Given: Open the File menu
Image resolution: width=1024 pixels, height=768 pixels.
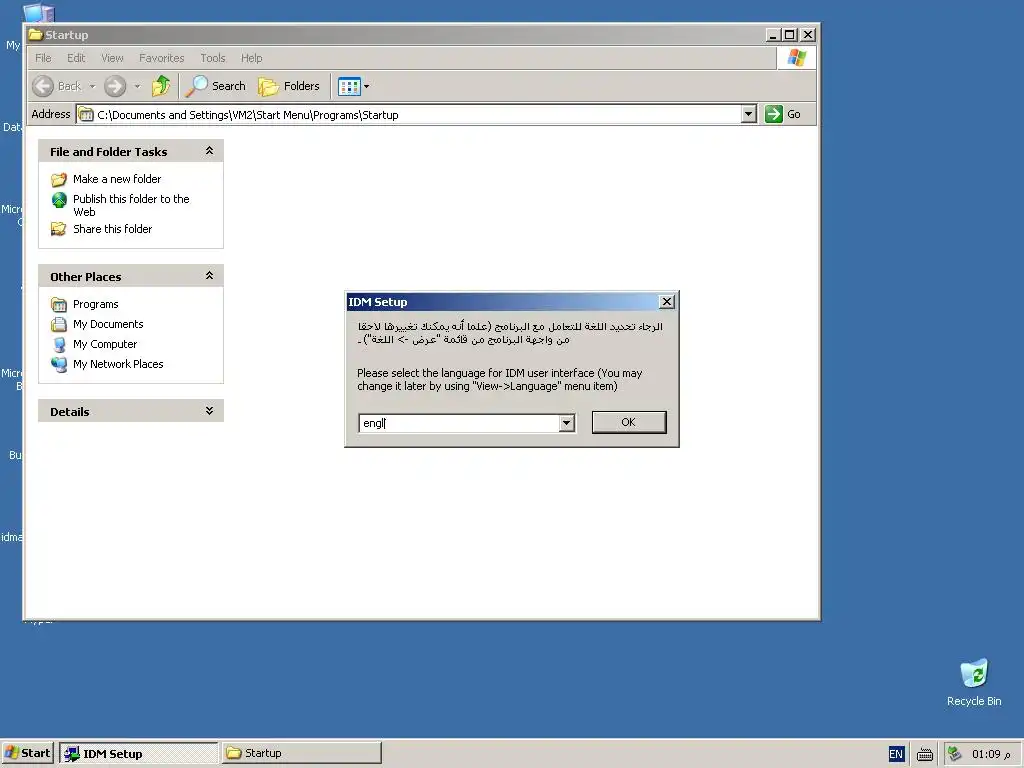Looking at the screenshot, I should [x=43, y=58].
